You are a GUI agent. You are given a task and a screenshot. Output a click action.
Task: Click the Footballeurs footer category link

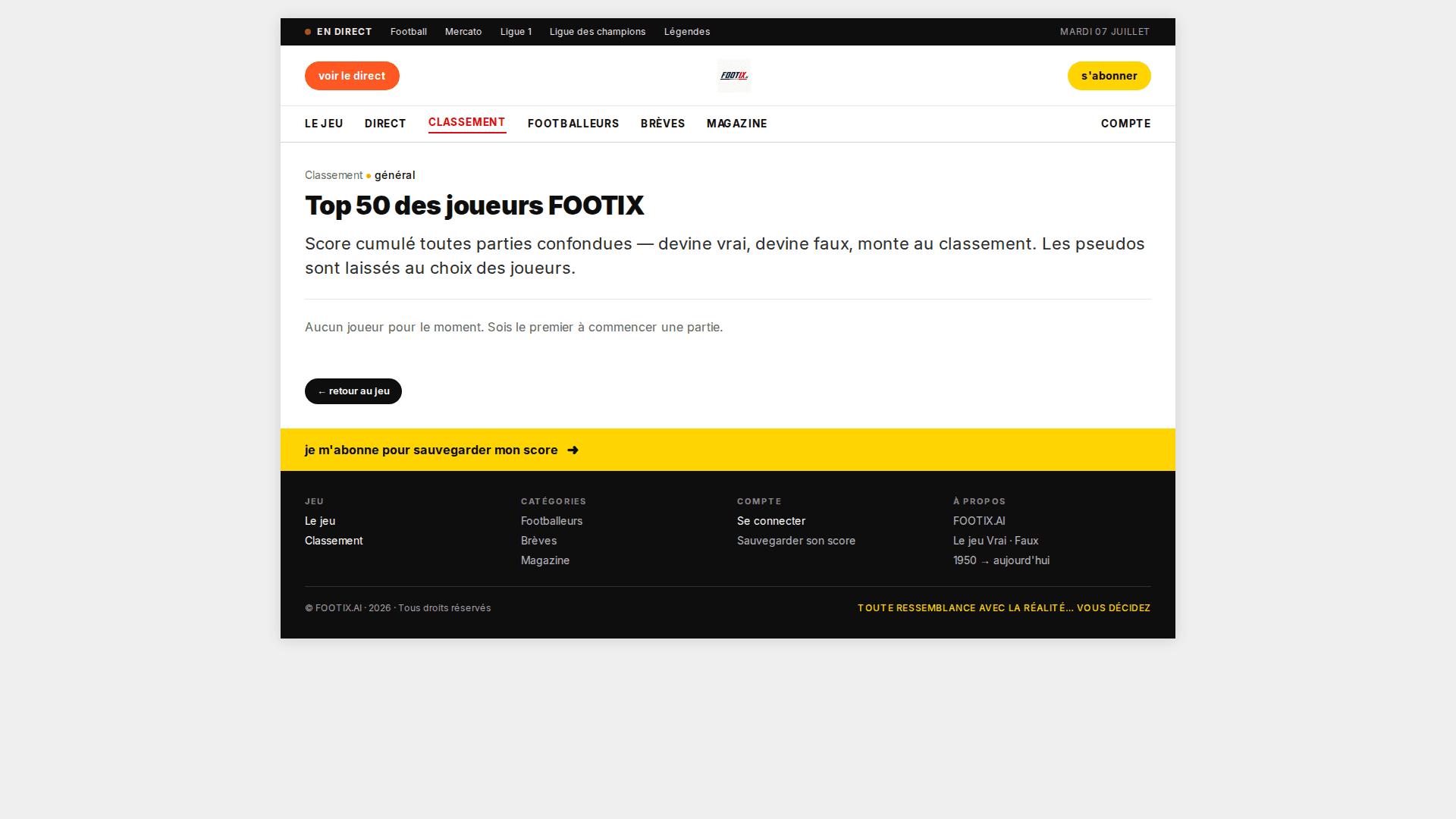[551, 521]
